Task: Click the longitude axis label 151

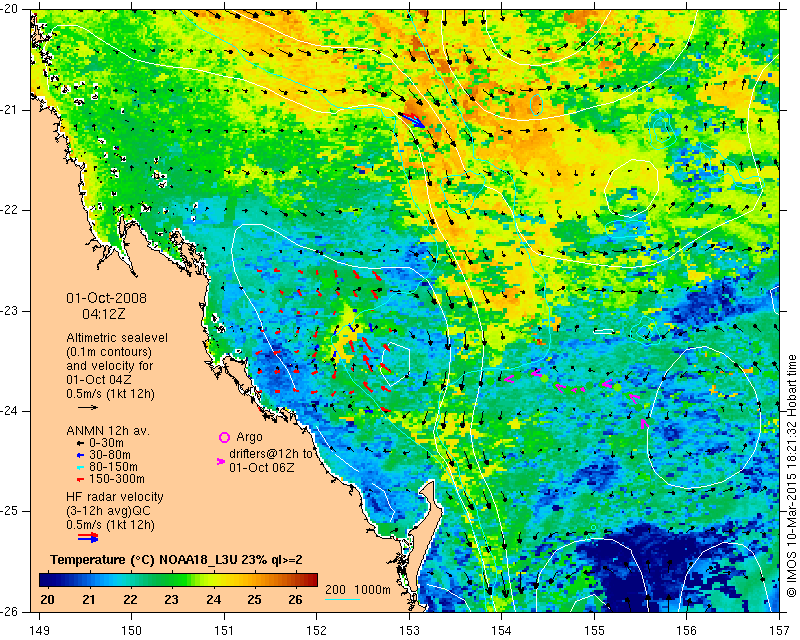Action: (x=224, y=632)
